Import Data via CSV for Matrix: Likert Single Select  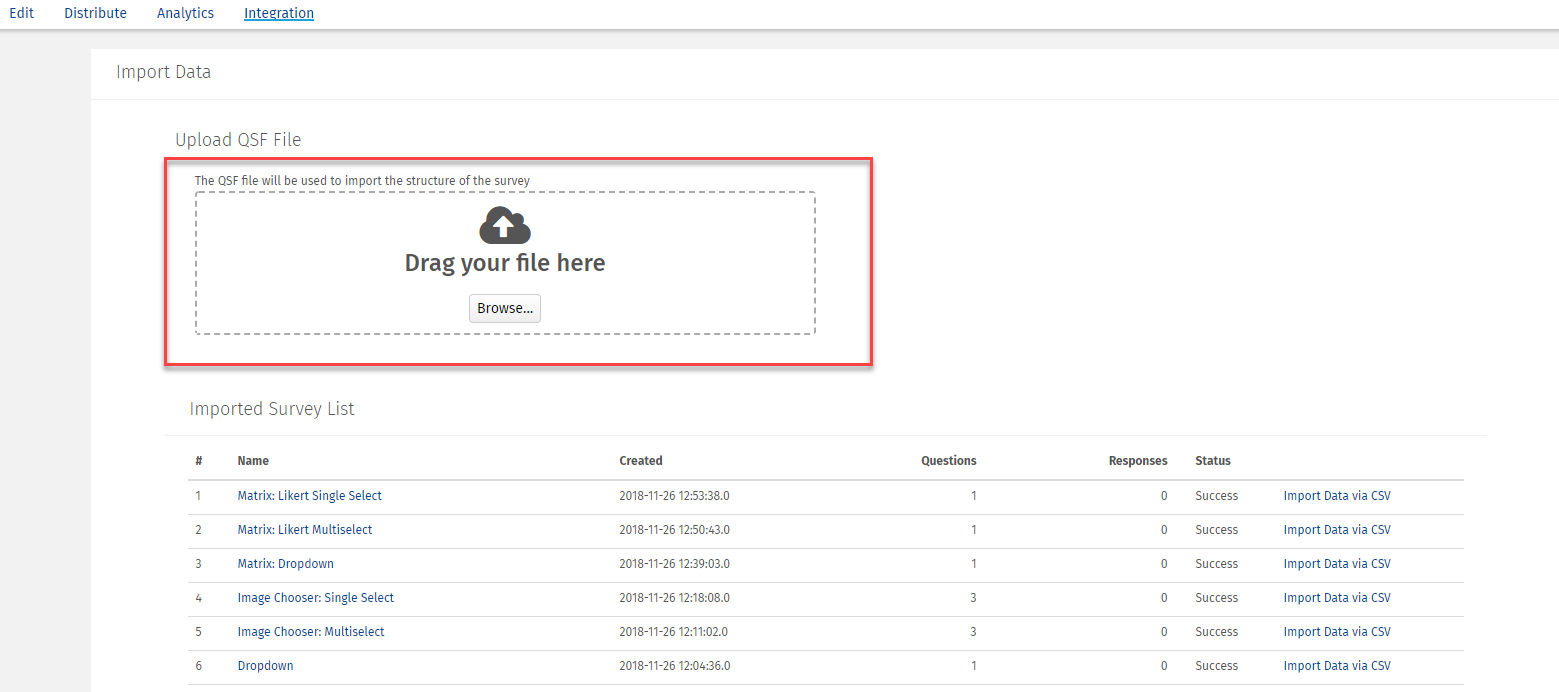click(1337, 495)
